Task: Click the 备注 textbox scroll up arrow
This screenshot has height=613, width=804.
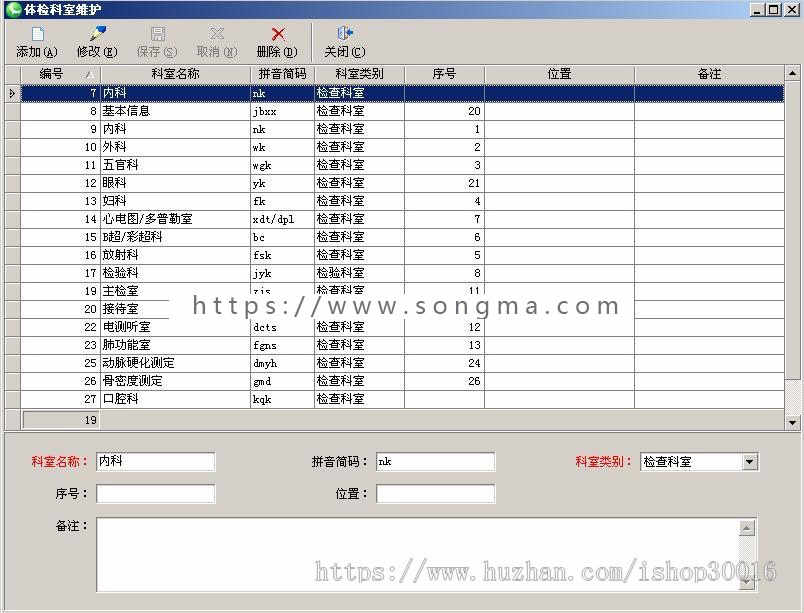Action: point(747,528)
